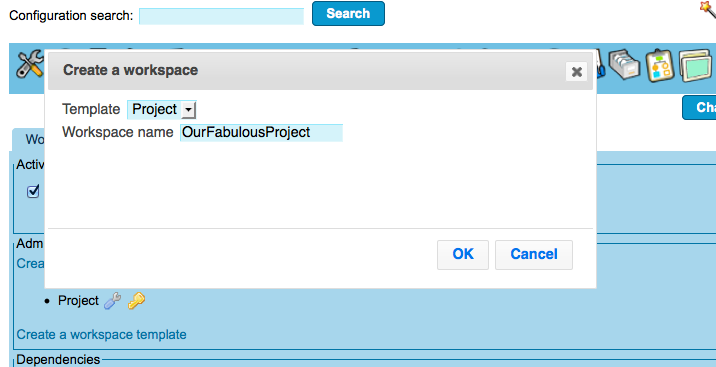Click the wrench icon beside Project
The image size is (716, 367).
tap(112, 301)
